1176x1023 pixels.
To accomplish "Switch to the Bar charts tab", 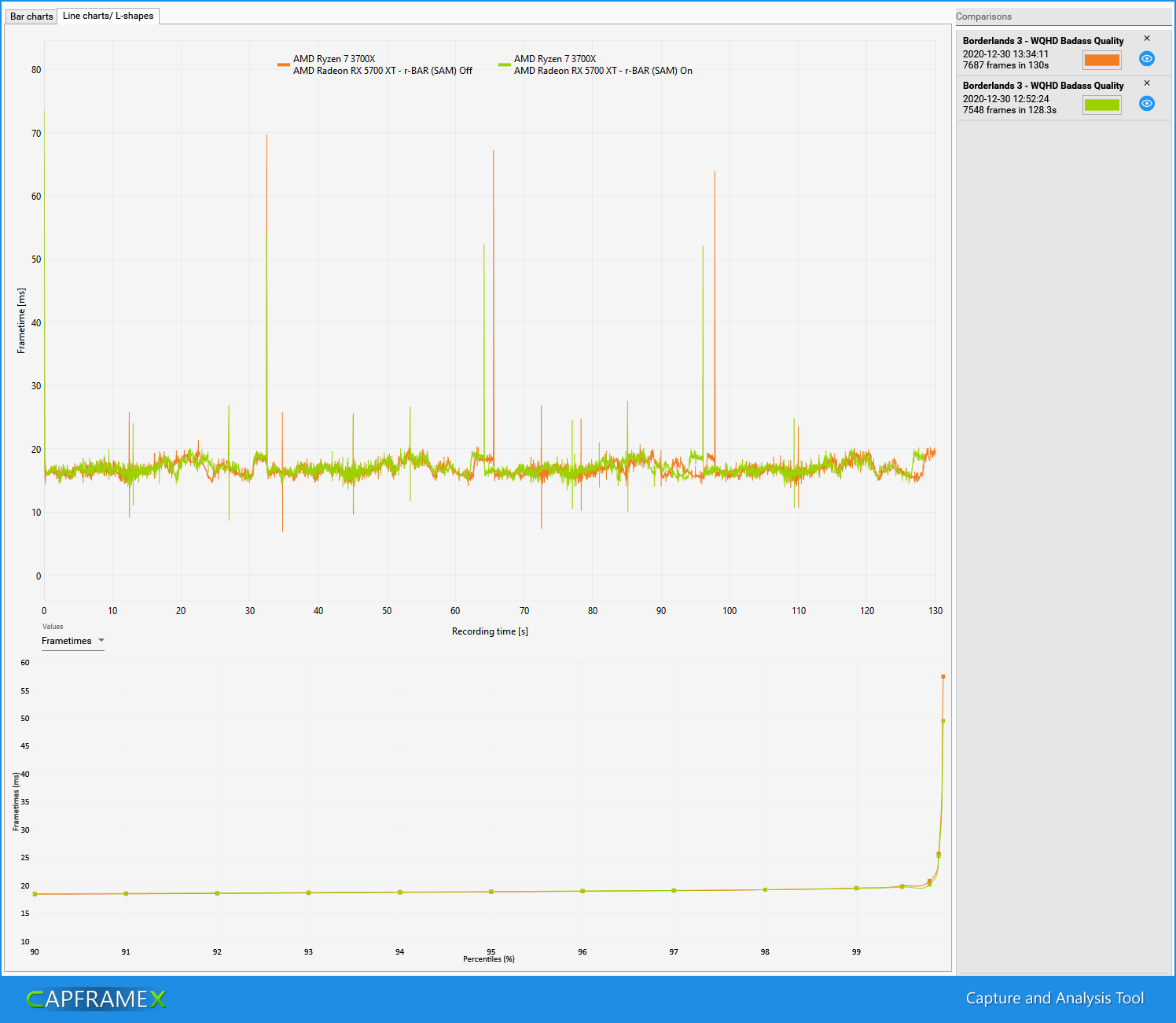I will (31, 16).
